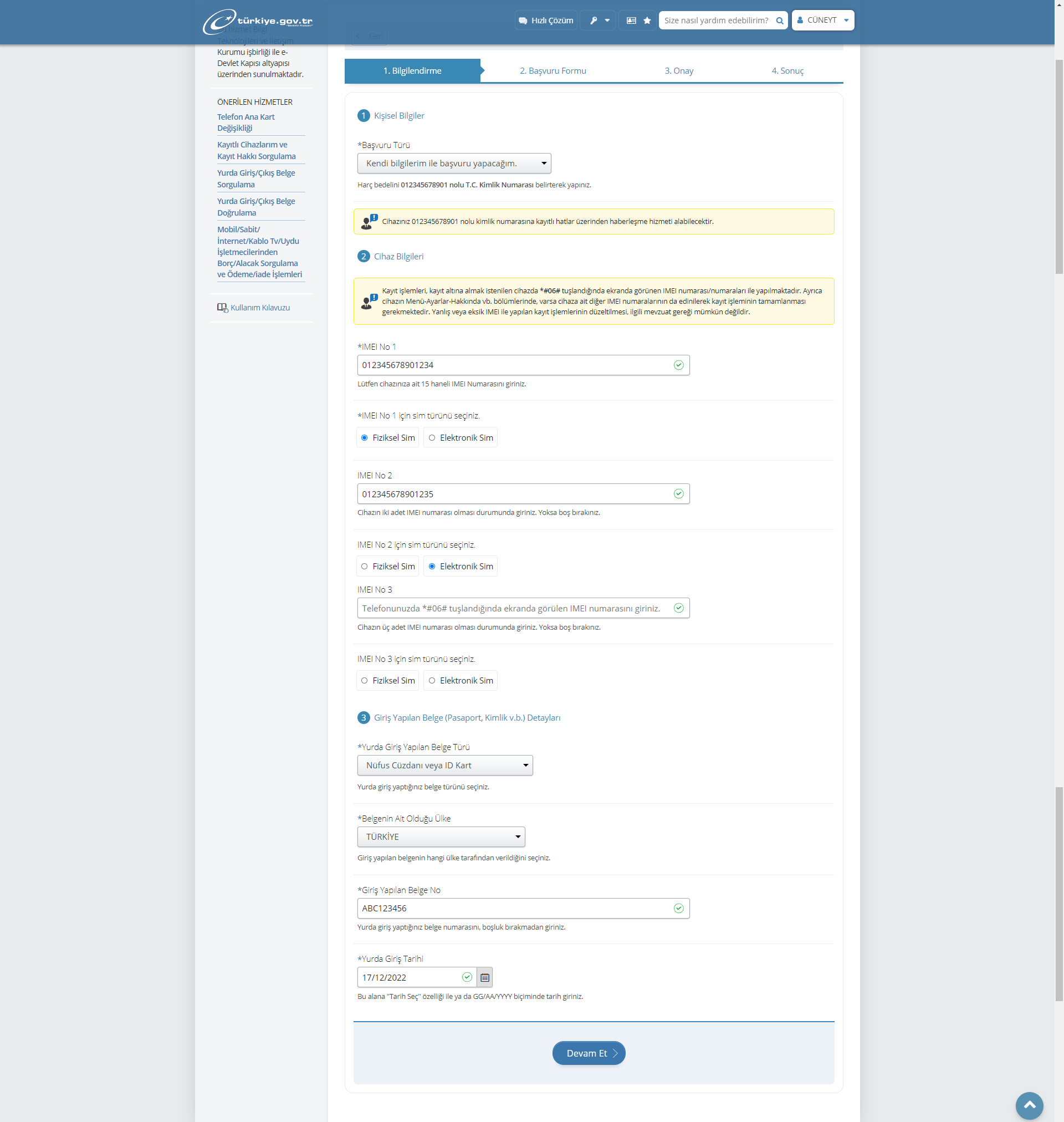
Task: Click the türkiye.gov.tr logo
Action: [x=258, y=21]
